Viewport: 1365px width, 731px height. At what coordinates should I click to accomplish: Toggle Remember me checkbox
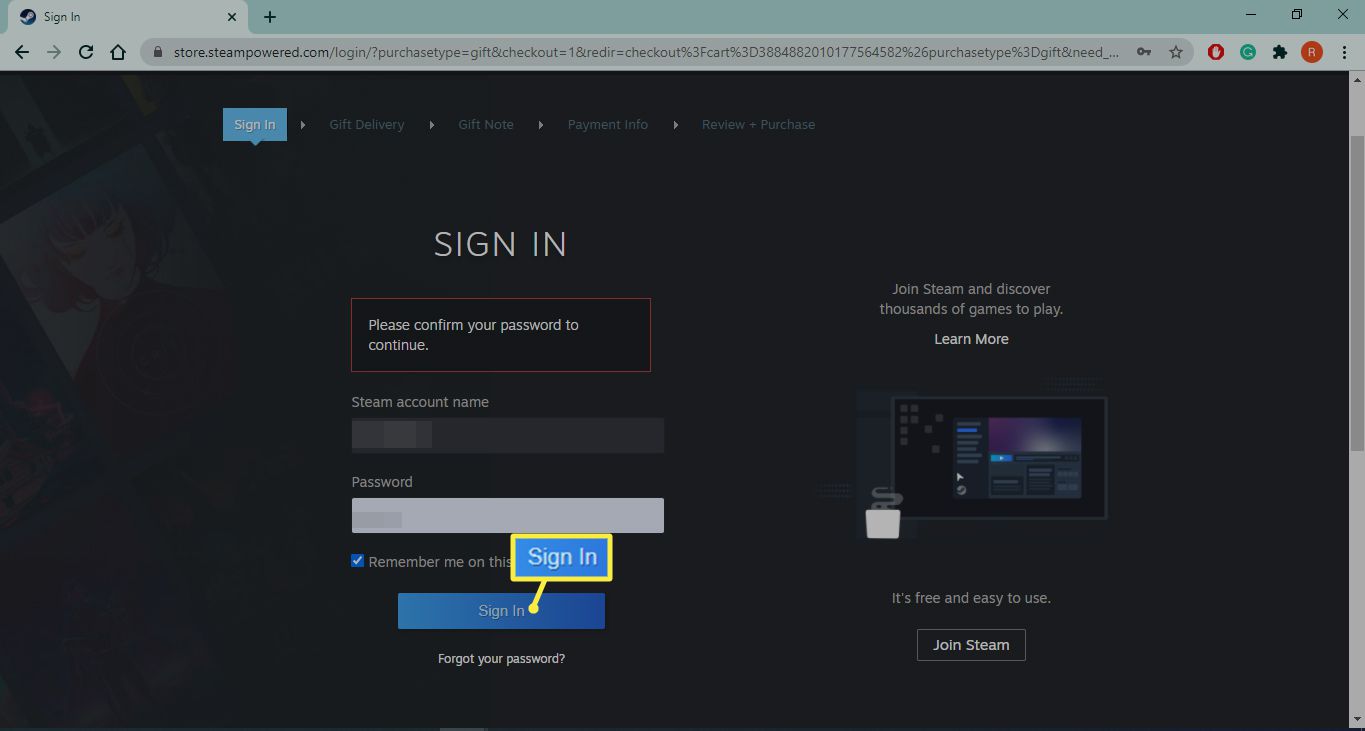357,561
